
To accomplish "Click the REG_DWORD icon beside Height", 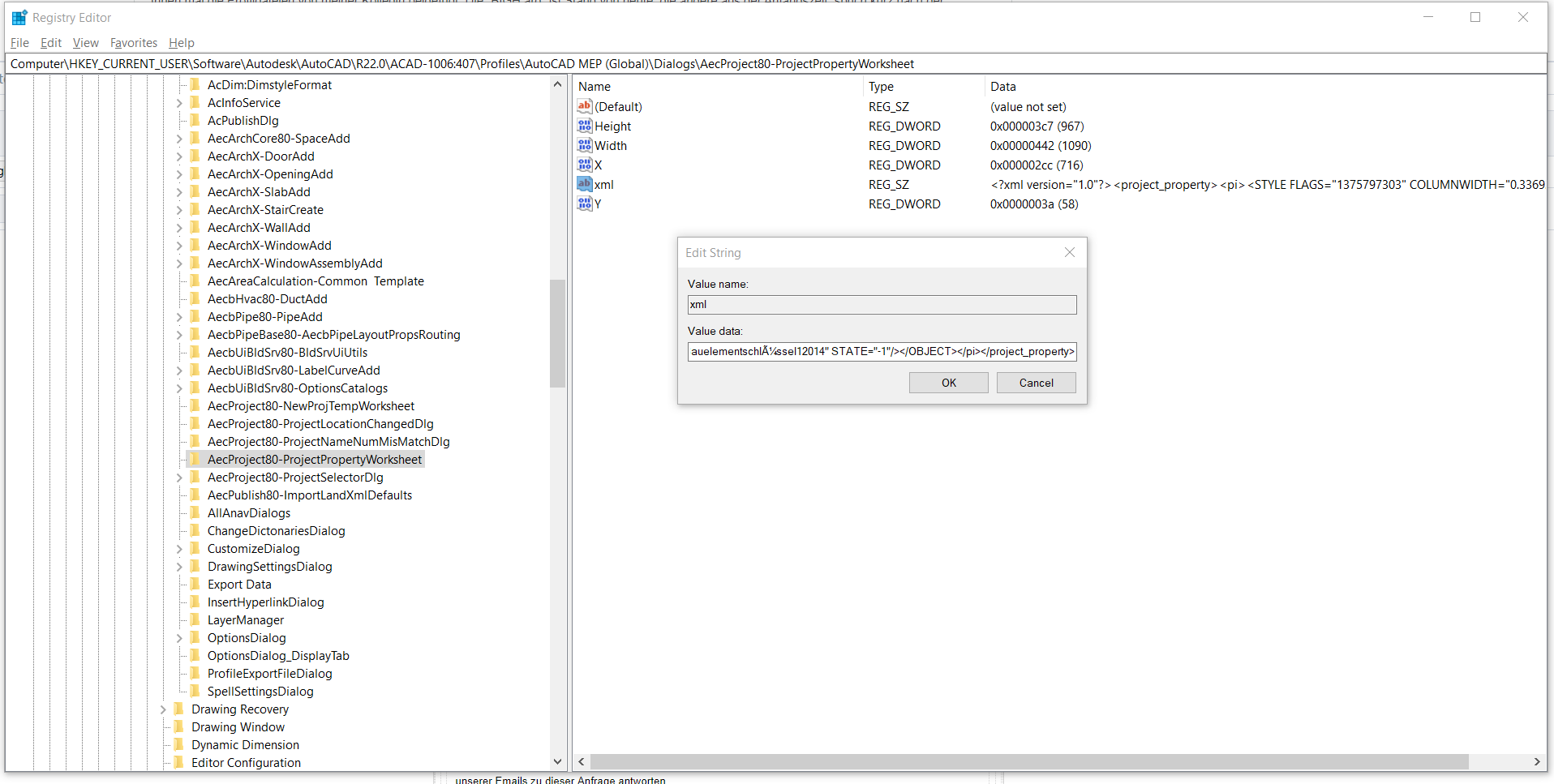I will coord(584,126).
